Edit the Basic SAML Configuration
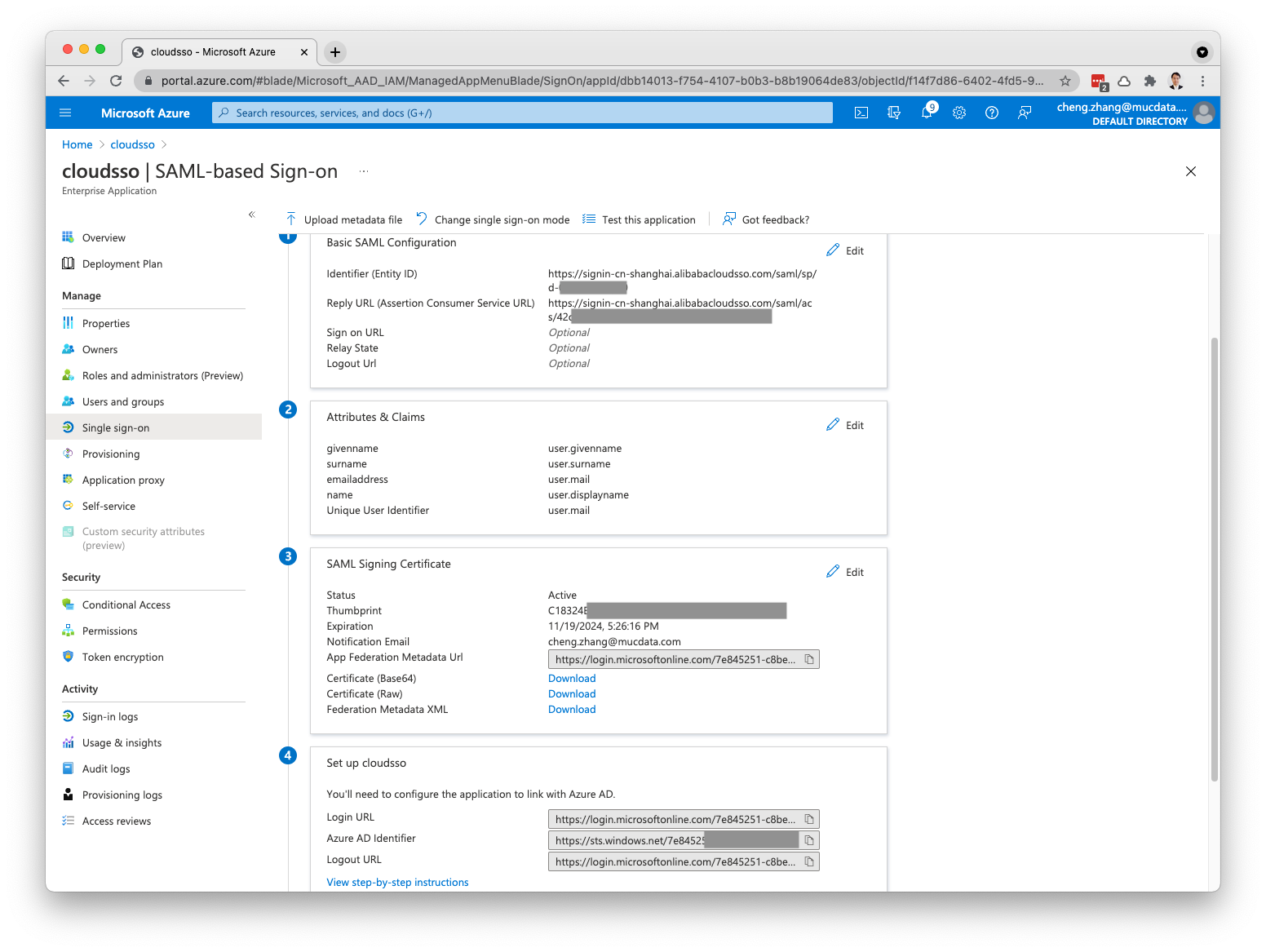Viewport: 1266px width, 952px height. pos(845,250)
